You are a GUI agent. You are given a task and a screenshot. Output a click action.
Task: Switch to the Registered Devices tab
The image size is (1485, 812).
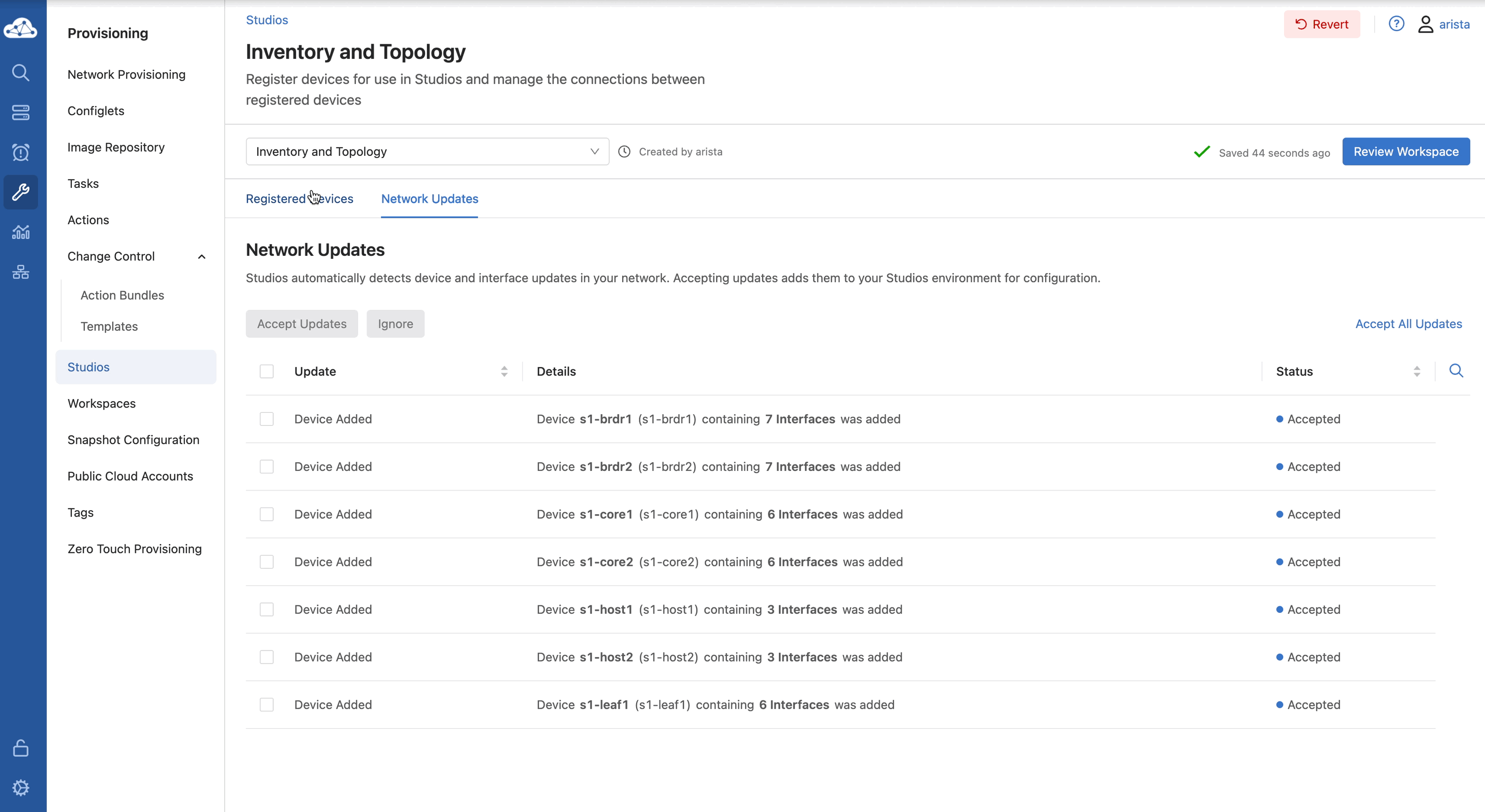click(299, 199)
